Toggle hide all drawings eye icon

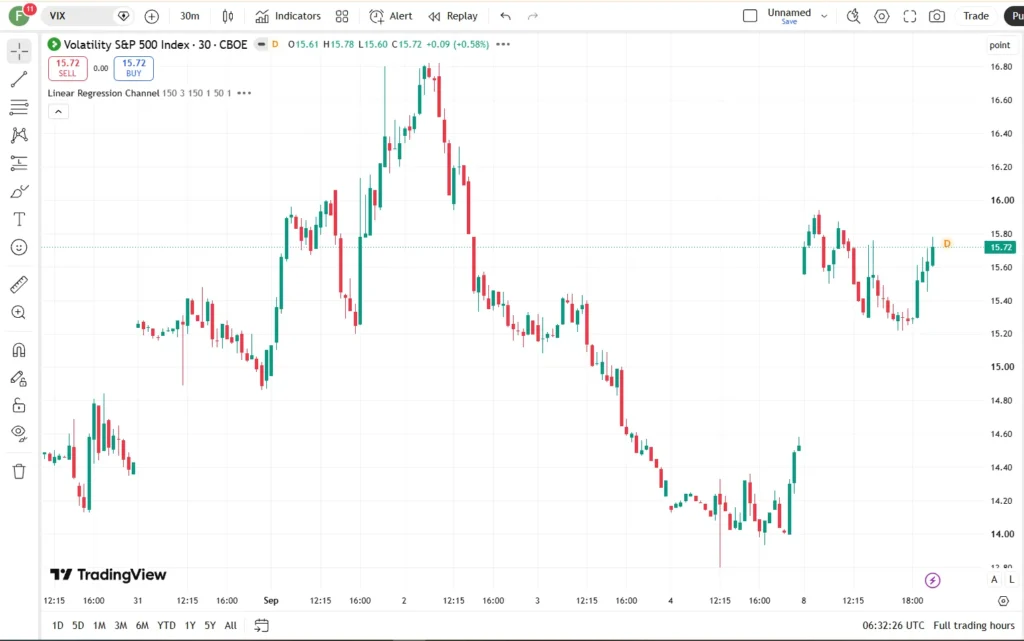click(x=19, y=433)
